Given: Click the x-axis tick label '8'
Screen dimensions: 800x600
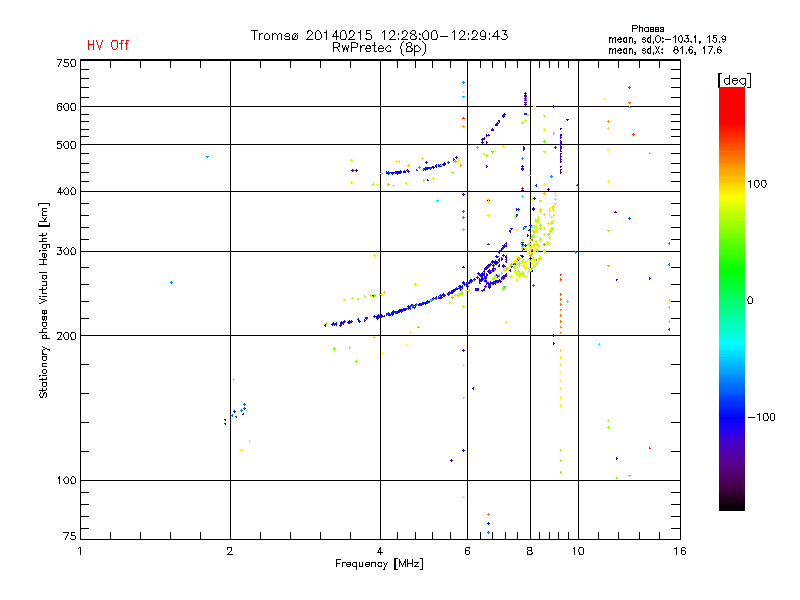Looking at the screenshot, I should click(530, 551).
